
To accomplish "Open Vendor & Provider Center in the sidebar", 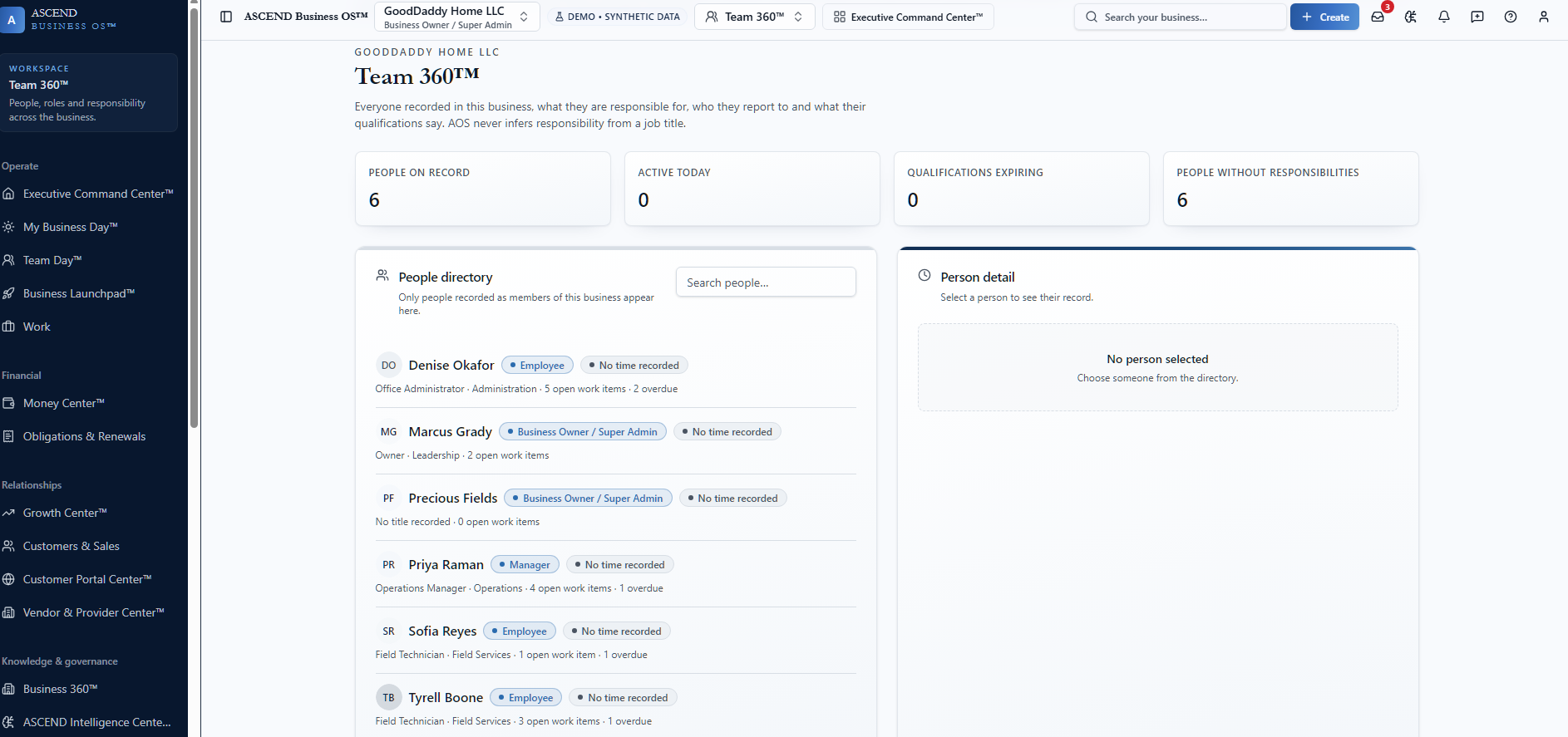I will coord(88,612).
